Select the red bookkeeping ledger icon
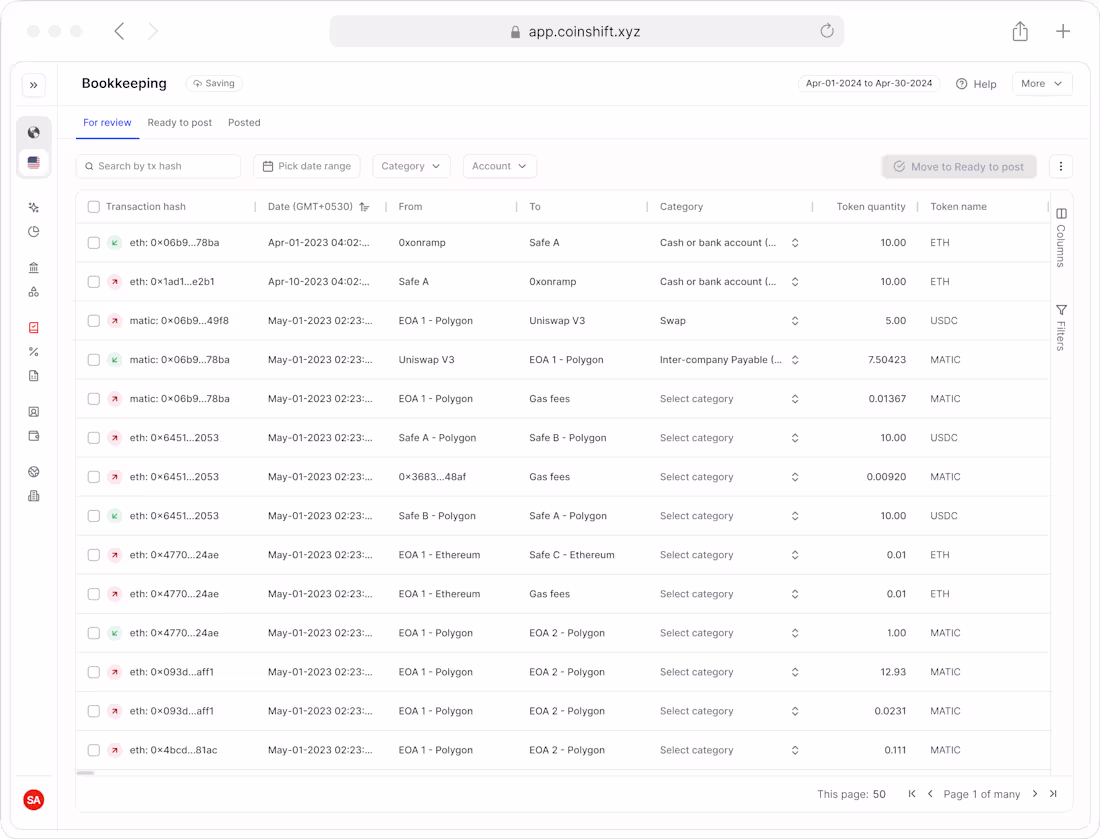The width and height of the screenshot is (1100, 839). tap(33, 327)
